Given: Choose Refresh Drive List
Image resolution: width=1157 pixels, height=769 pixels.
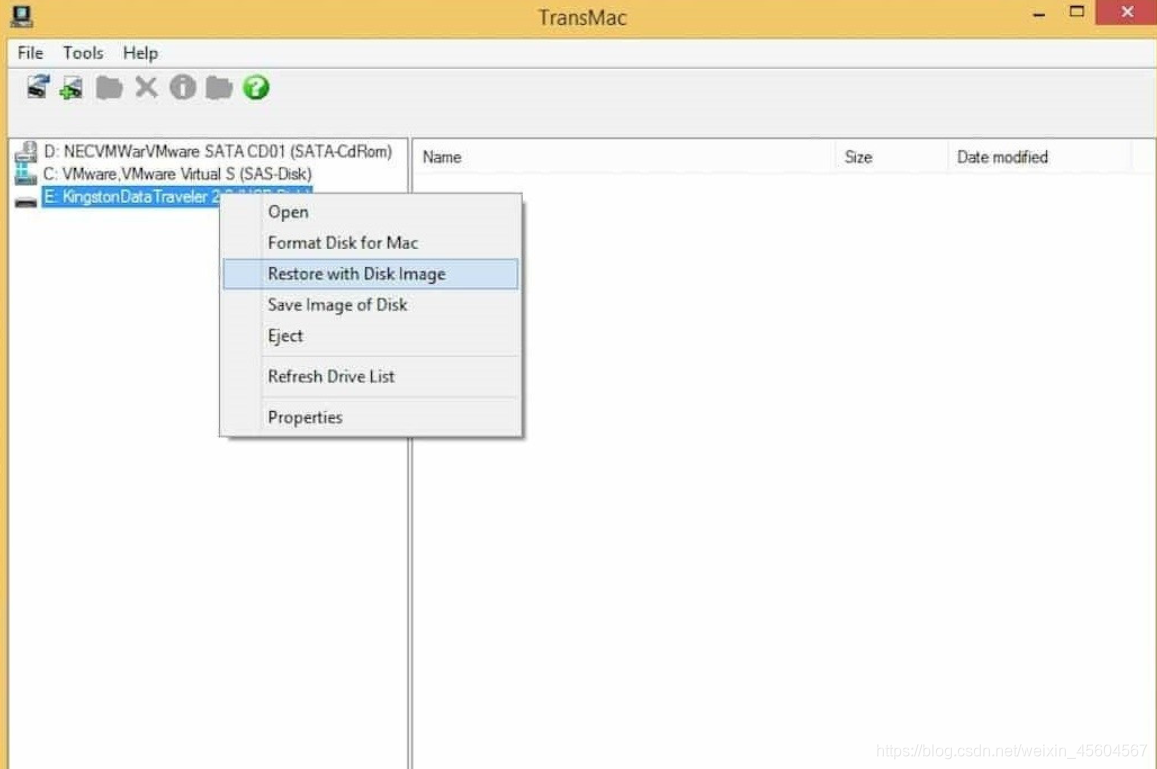Looking at the screenshot, I should coord(370,376).
